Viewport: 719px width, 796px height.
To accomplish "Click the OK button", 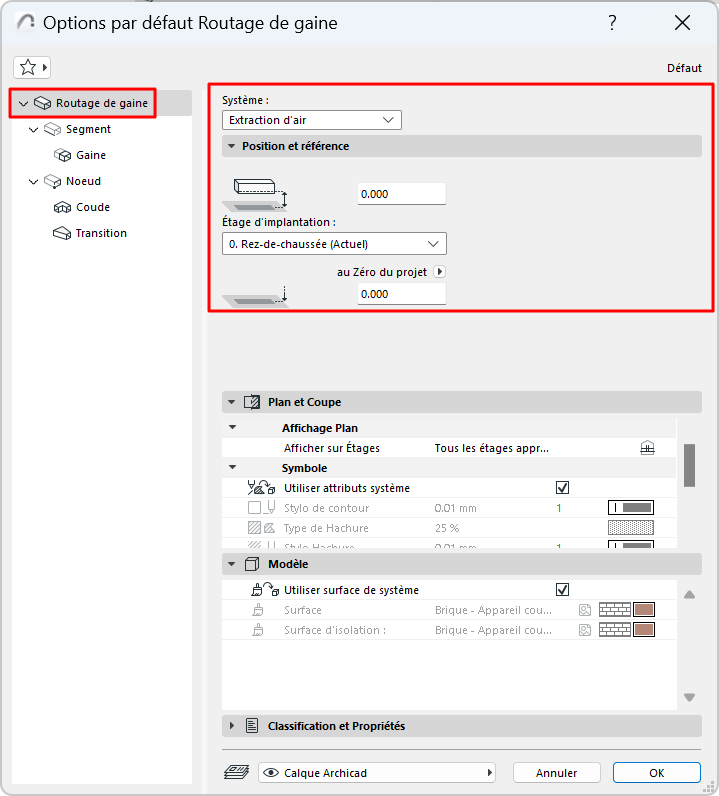I will (x=657, y=773).
